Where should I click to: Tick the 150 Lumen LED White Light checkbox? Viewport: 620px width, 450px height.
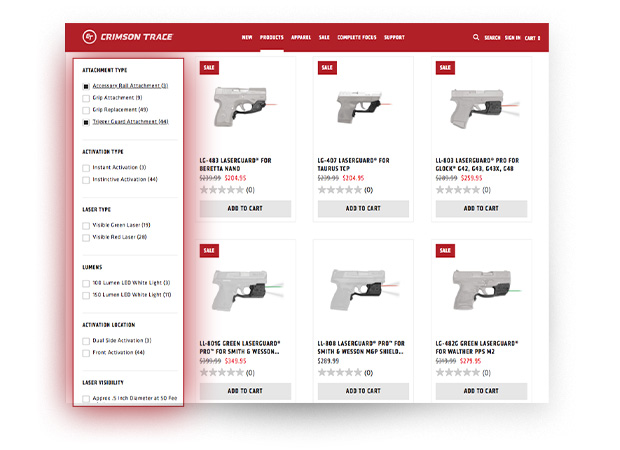coord(86,295)
